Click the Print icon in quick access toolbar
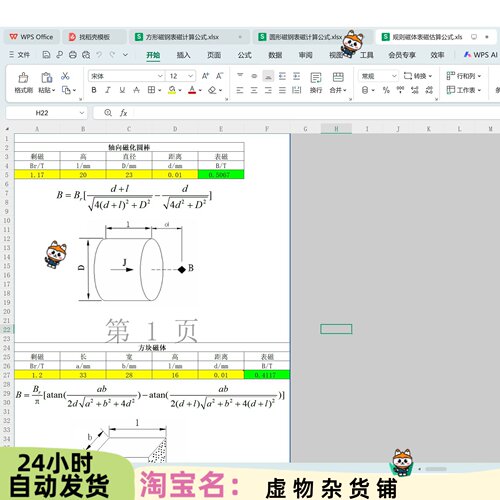This screenshot has width=500, height=500. pos(73,55)
